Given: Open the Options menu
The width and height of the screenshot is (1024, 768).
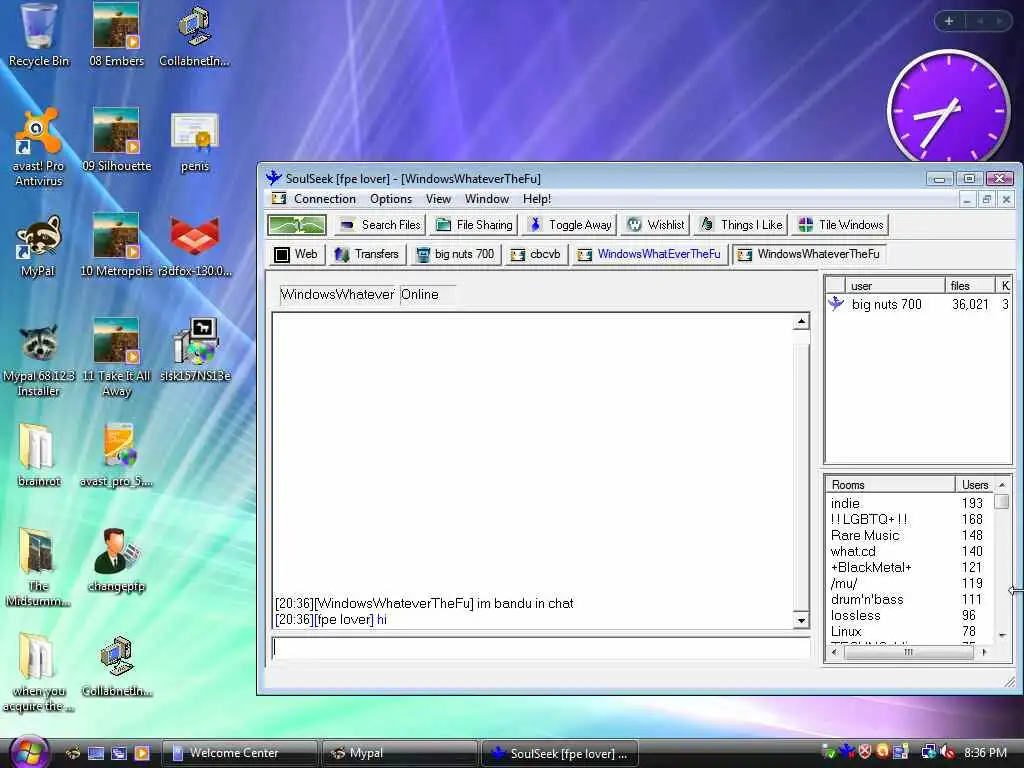Looking at the screenshot, I should pos(391,199).
